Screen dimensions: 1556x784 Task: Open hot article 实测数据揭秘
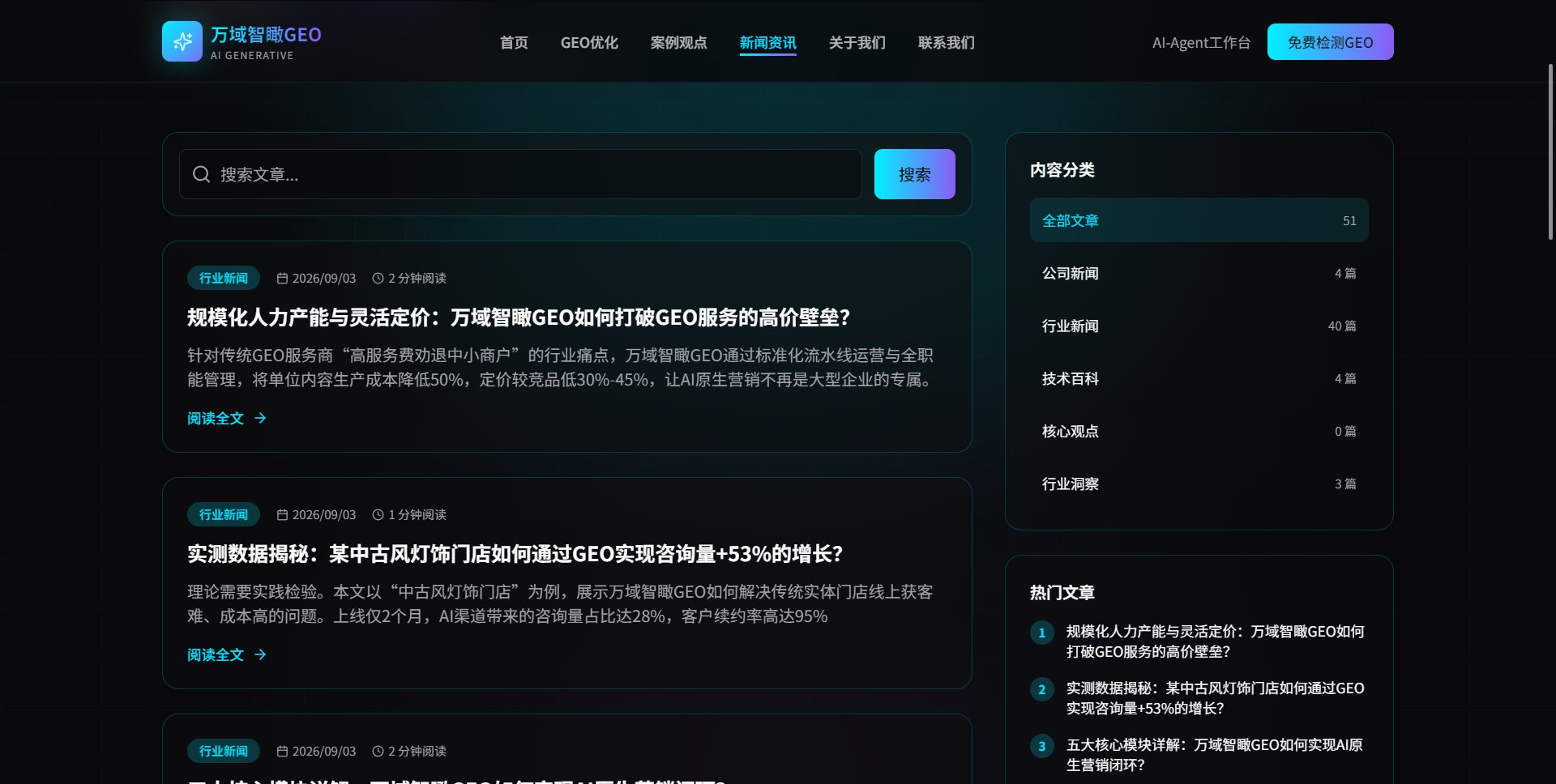1216,698
